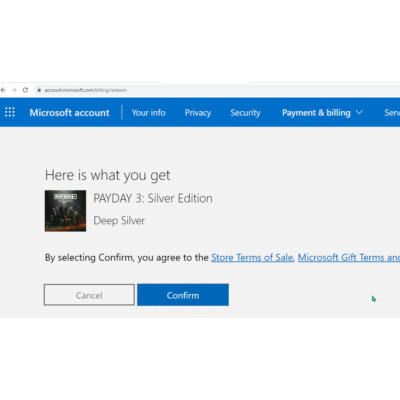The image size is (400, 400).
Task: Cancel the code redemption
Action: 89,295
